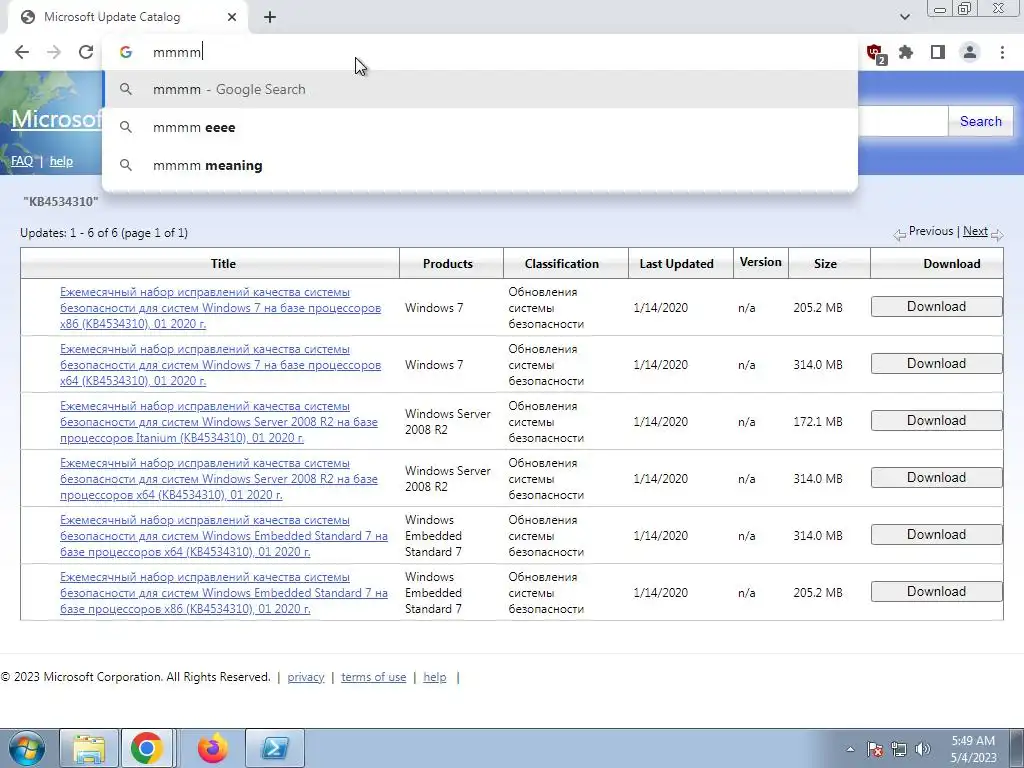Click the address bar with 'mmmm'

tap(479, 52)
